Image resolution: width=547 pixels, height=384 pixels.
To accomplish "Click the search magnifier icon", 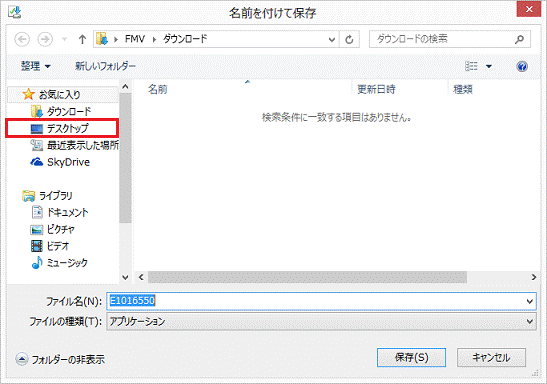I will pyautogui.click(x=519, y=39).
